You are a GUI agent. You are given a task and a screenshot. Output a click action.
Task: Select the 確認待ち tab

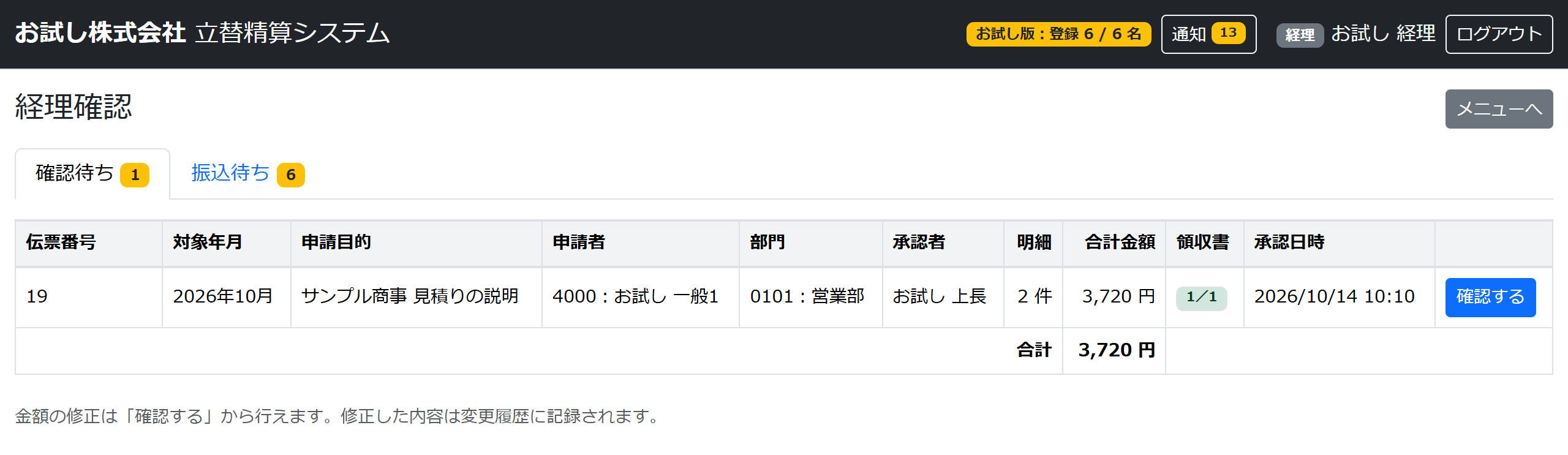coord(92,174)
